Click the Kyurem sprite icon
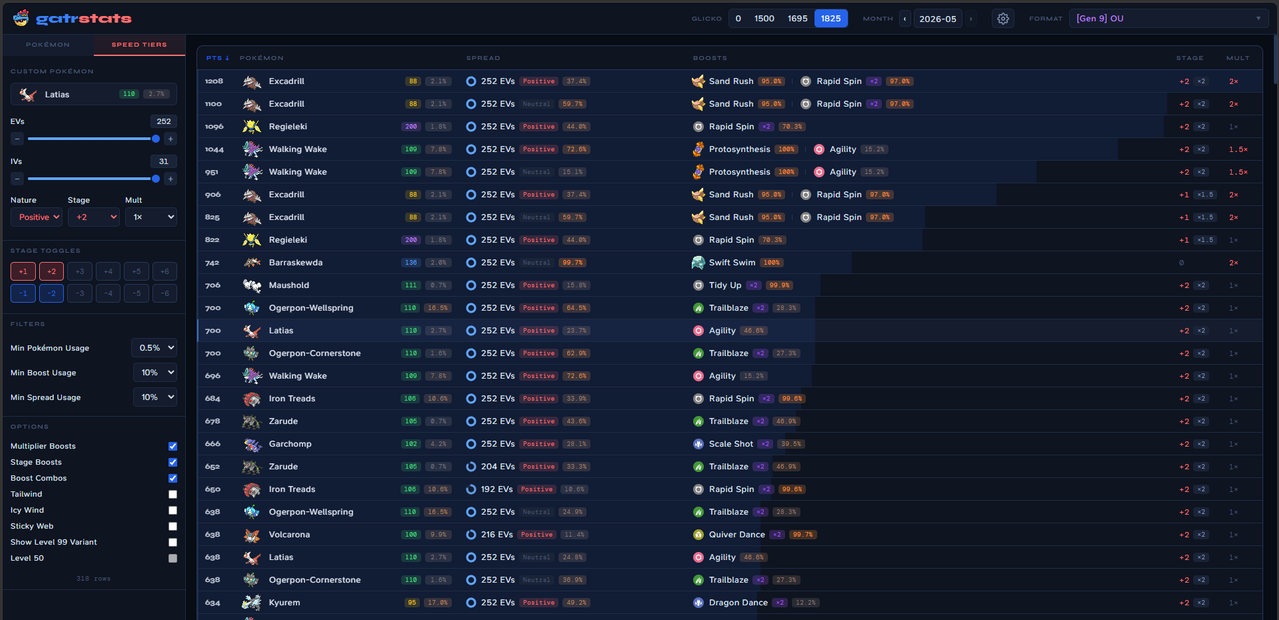 (251, 603)
